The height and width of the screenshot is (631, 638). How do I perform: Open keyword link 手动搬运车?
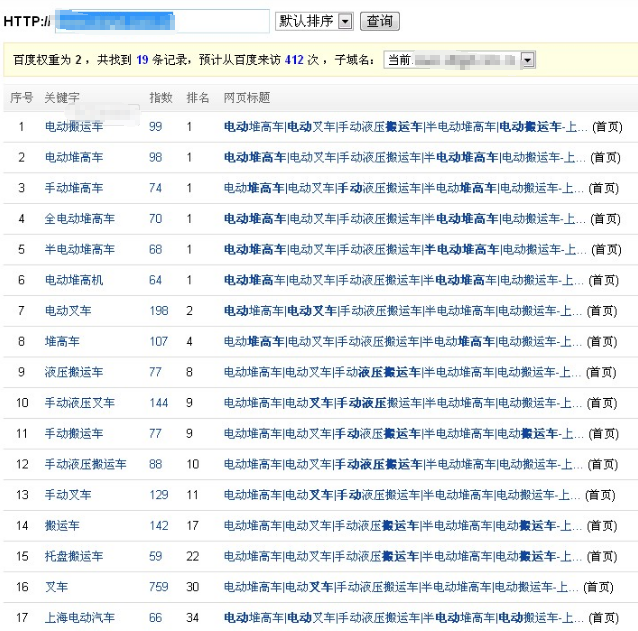click(x=74, y=433)
